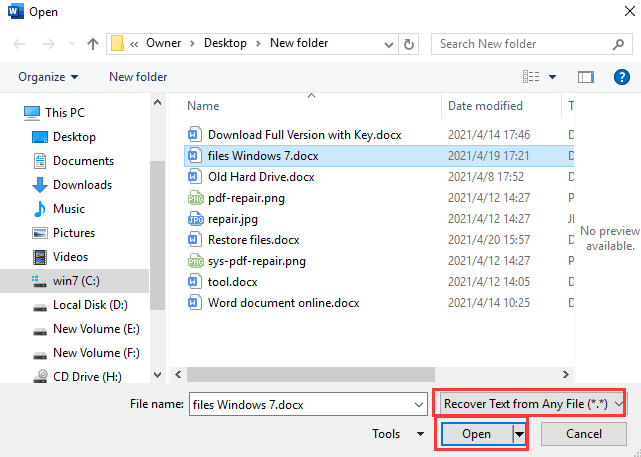This screenshot has height=457, width=641.
Task: Select the repair.jpg file
Action: (x=232, y=219)
